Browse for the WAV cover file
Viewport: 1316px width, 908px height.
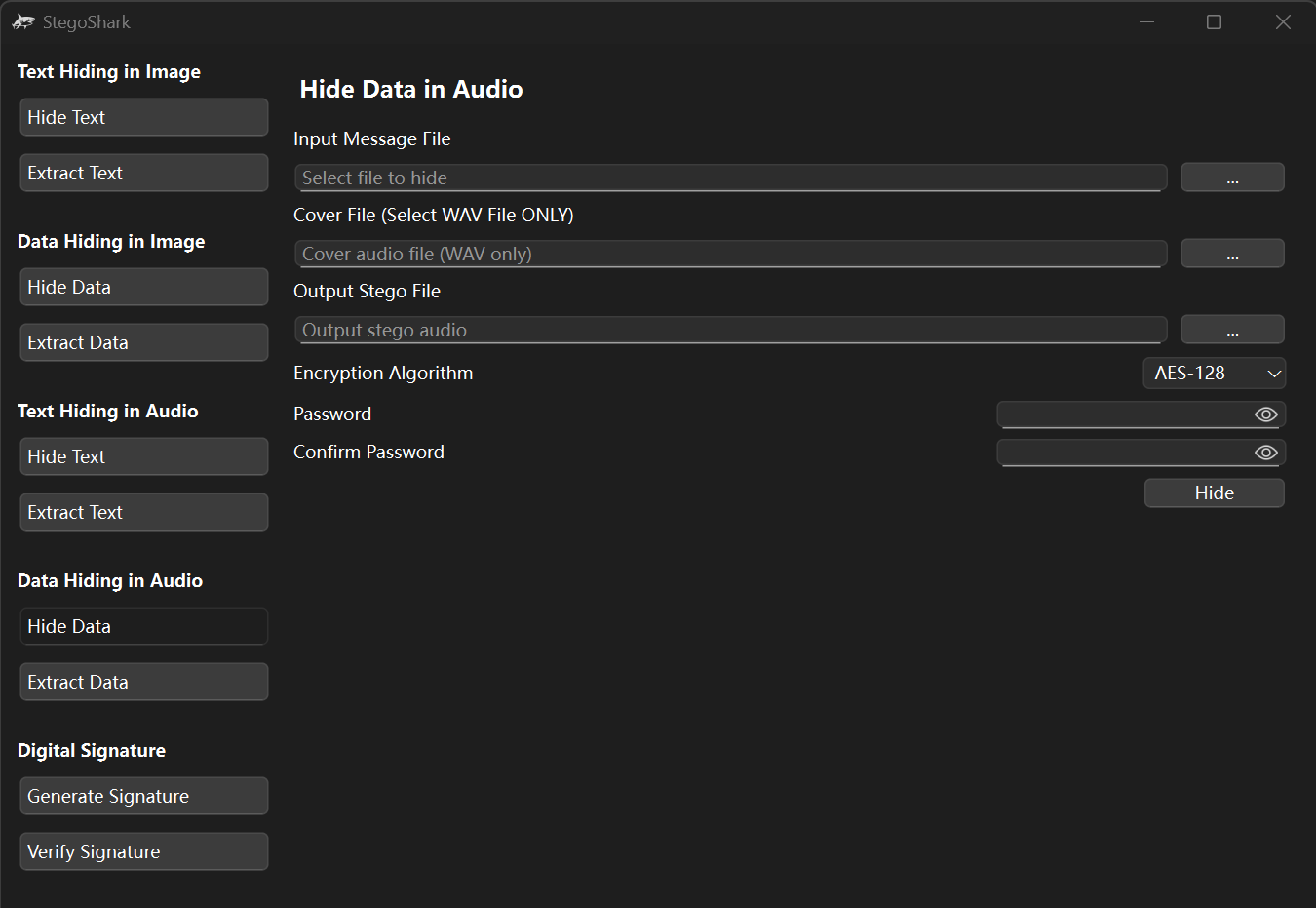(1232, 254)
